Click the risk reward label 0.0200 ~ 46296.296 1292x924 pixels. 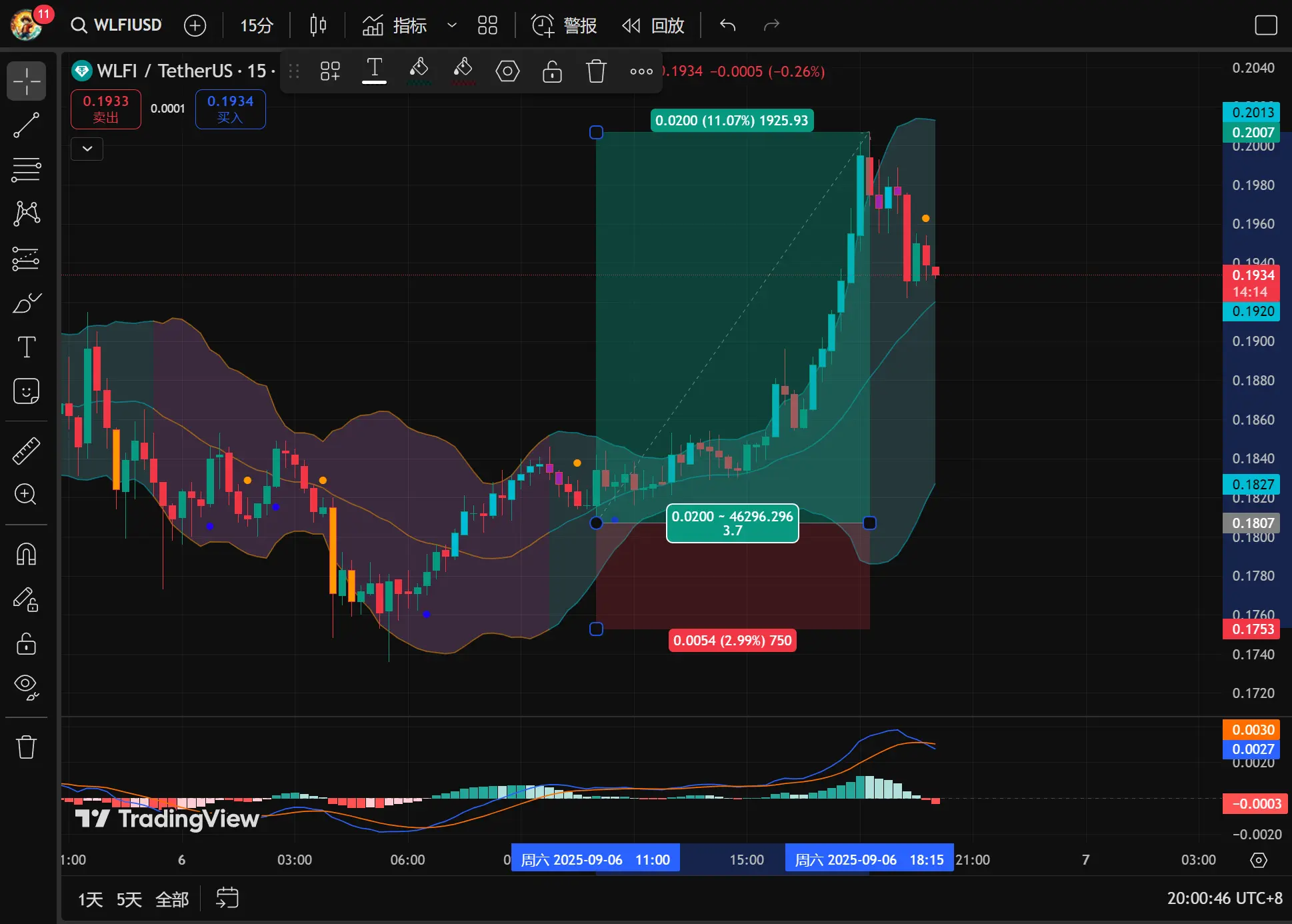732,523
